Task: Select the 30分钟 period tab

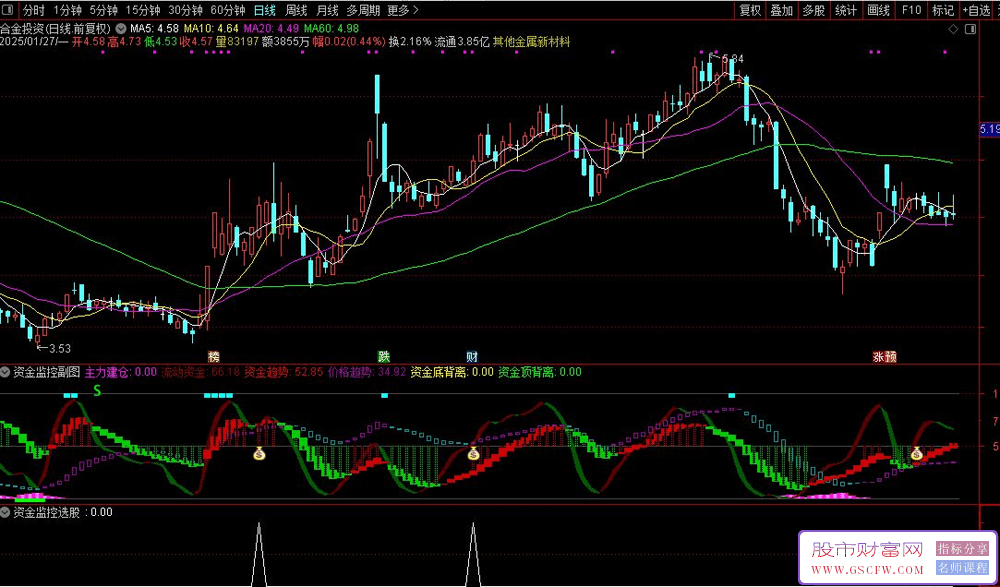Action: pyautogui.click(x=186, y=10)
